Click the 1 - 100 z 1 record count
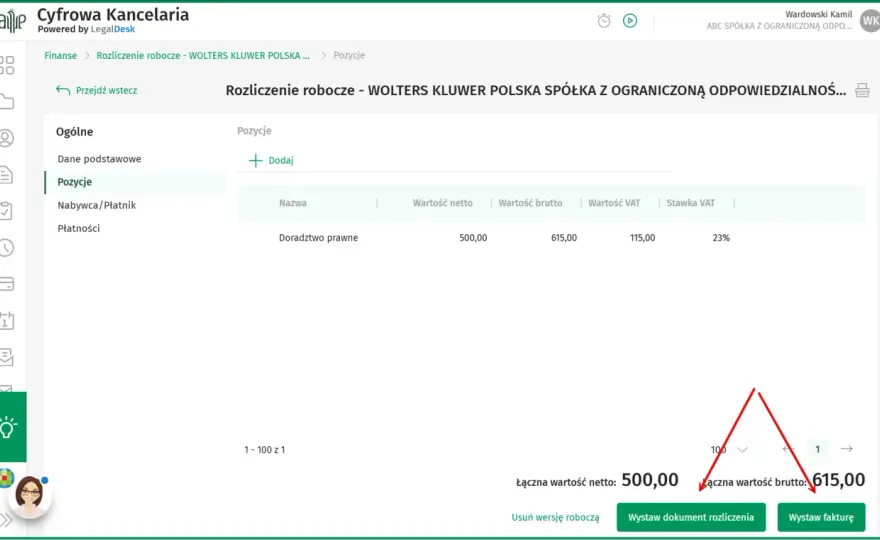The image size is (880, 540). tap(264, 450)
